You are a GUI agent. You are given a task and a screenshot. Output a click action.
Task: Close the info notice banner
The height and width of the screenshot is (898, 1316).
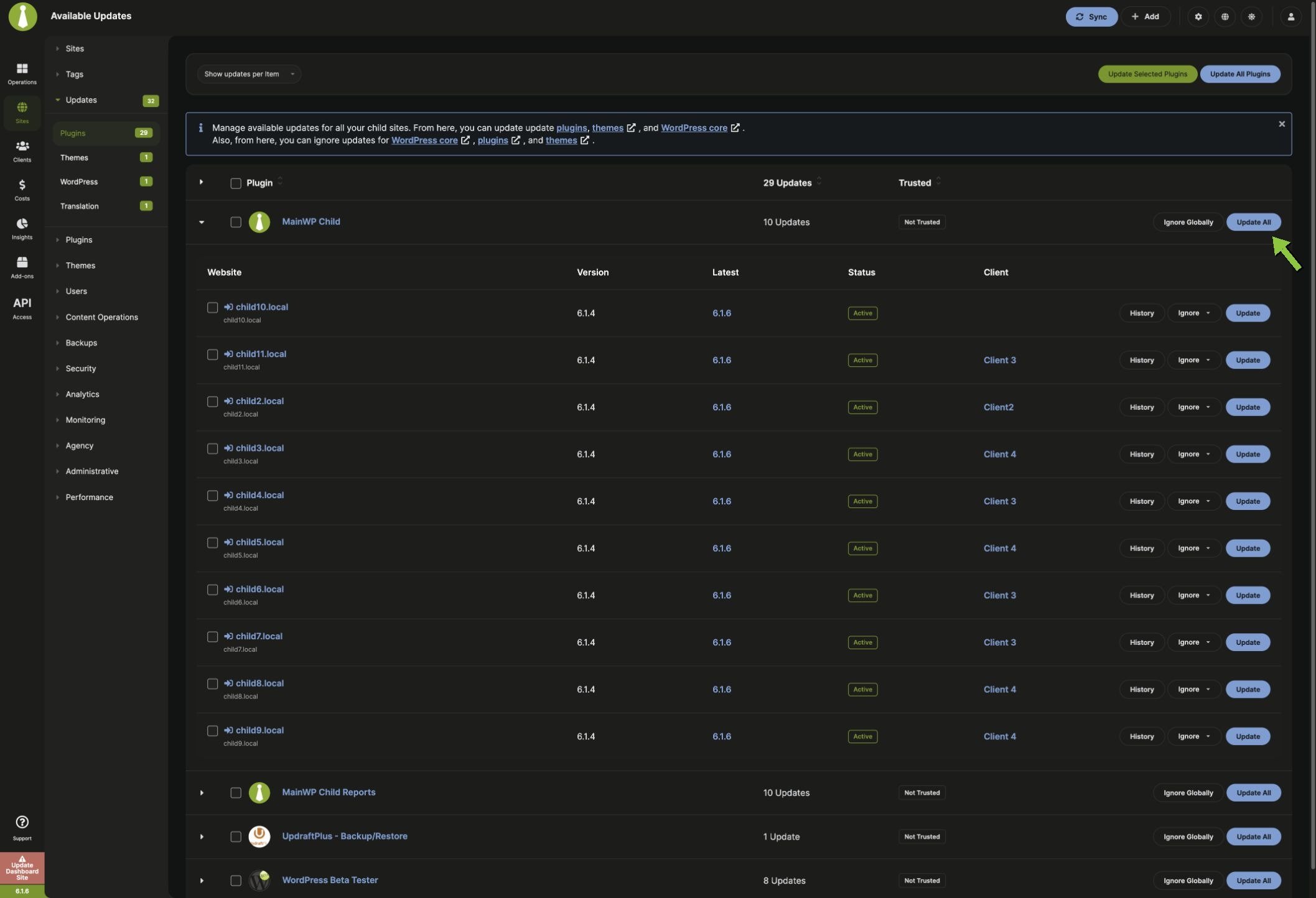click(x=1282, y=124)
